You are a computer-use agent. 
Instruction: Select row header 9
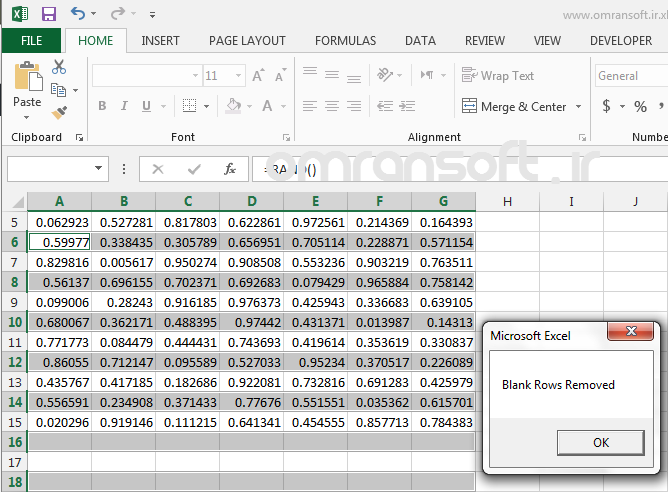(14, 302)
